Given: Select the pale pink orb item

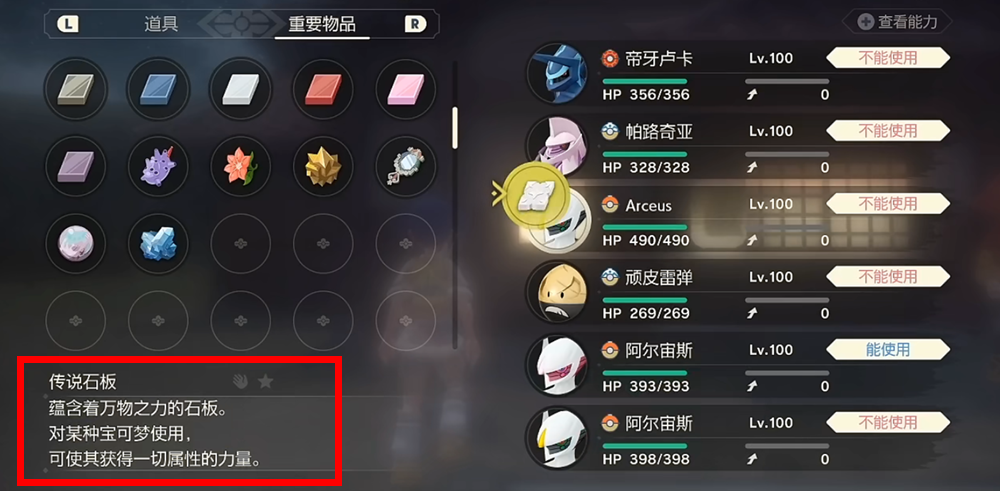Looking at the screenshot, I should (x=75, y=244).
